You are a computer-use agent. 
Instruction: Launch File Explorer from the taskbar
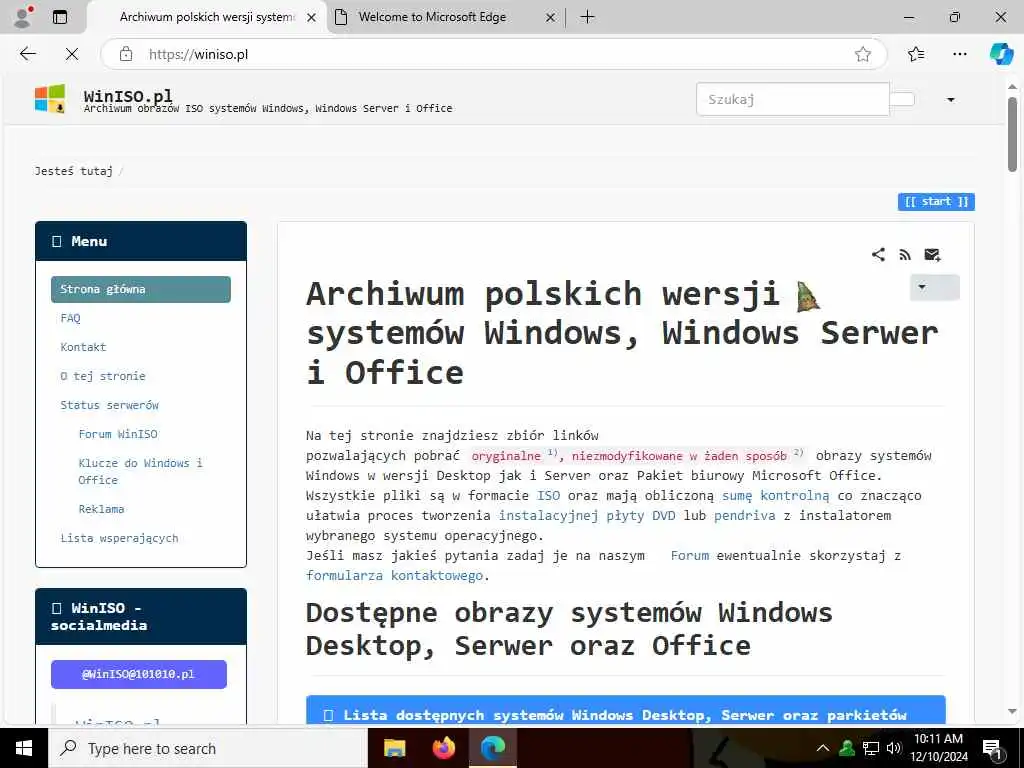click(x=394, y=748)
